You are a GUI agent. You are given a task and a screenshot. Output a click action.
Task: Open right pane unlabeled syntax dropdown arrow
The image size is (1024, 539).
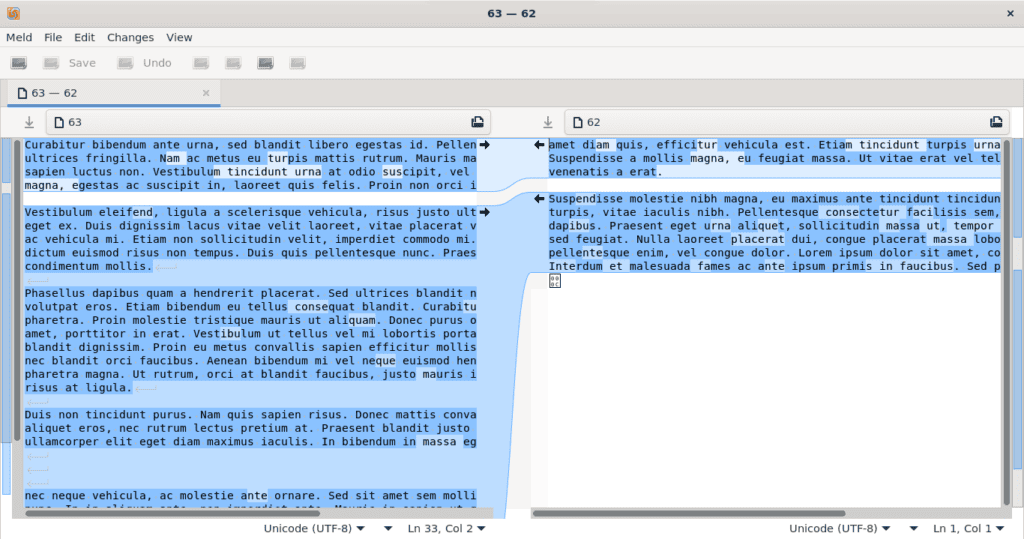point(913,529)
